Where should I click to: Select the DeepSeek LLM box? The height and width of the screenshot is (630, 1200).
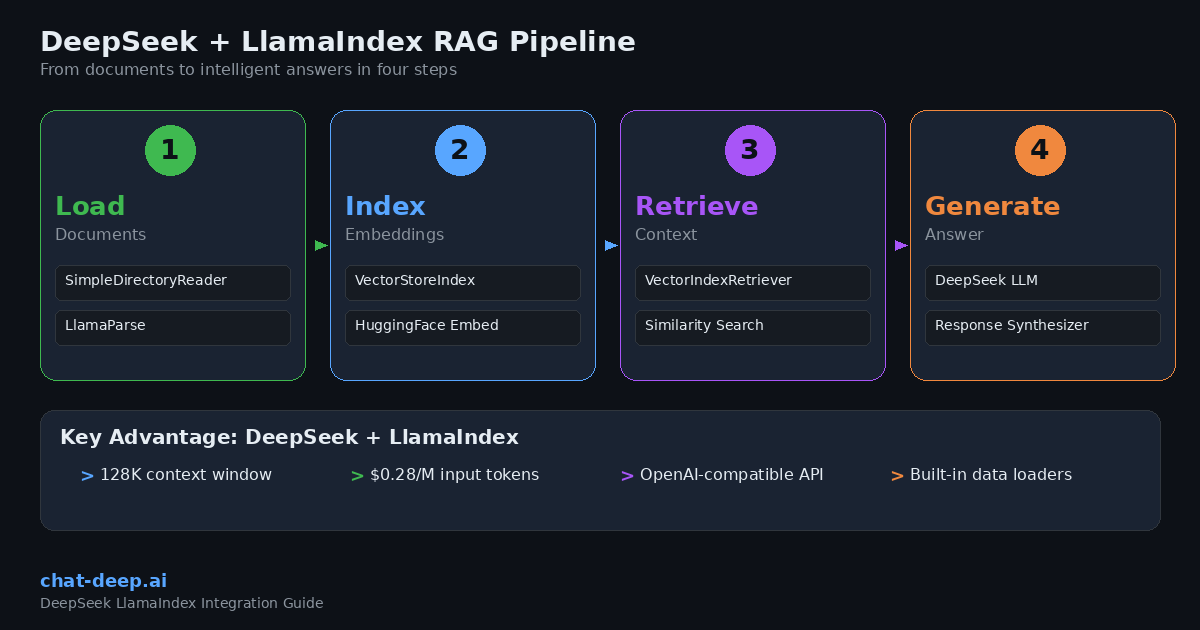[1042, 283]
